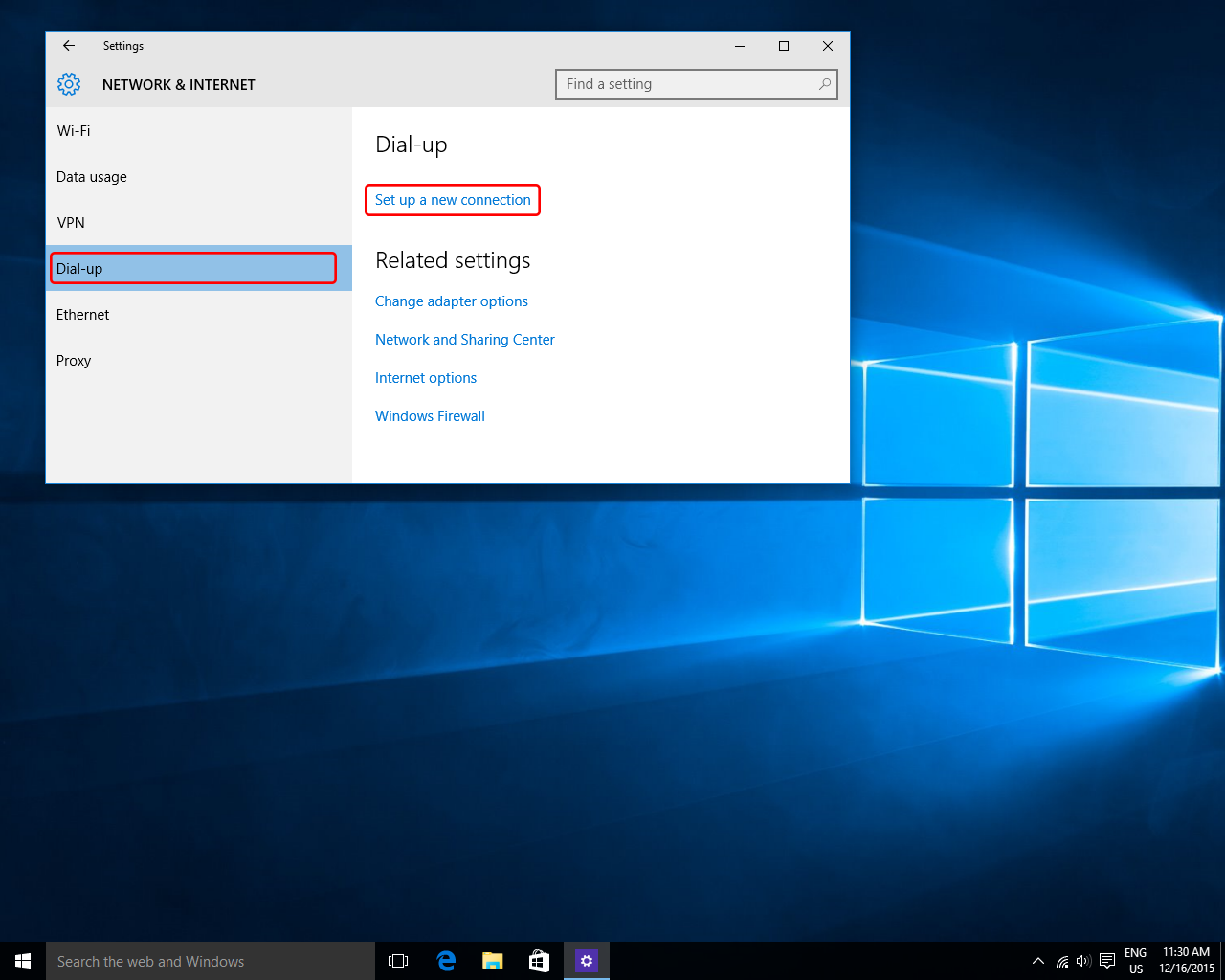Click the Settings app taskbar icon
The width and height of the screenshot is (1225, 980).
point(587,961)
